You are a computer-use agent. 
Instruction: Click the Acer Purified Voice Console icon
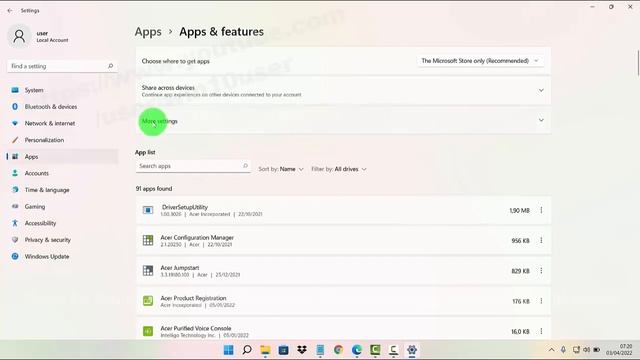click(x=148, y=331)
